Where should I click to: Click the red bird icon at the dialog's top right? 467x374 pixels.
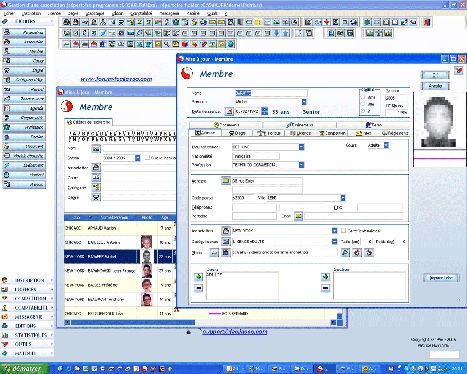(x=459, y=70)
